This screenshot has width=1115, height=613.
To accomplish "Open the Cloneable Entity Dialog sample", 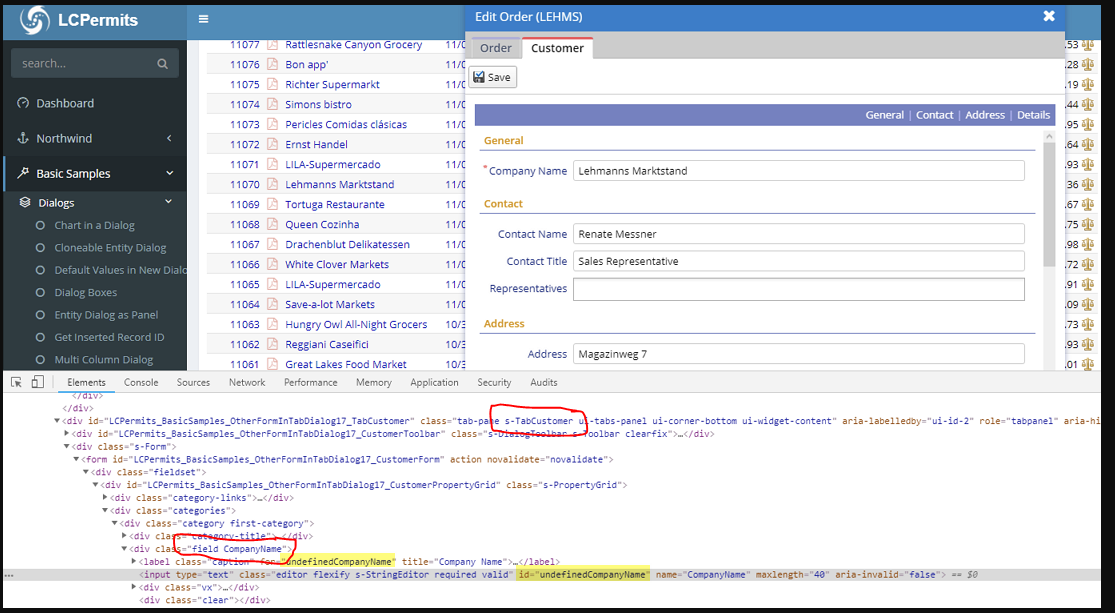I will pyautogui.click(x=110, y=247).
